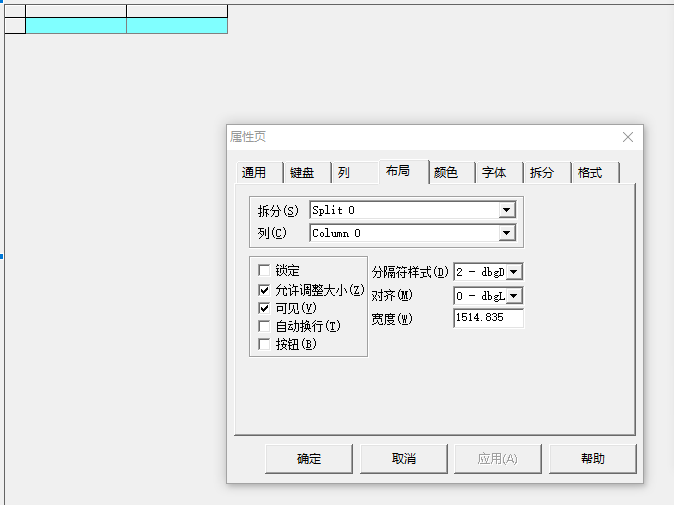Image resolution: width=674 pixels, height=505 pixels.
Task: Select the second cyan grid cell
Action: 177,25
